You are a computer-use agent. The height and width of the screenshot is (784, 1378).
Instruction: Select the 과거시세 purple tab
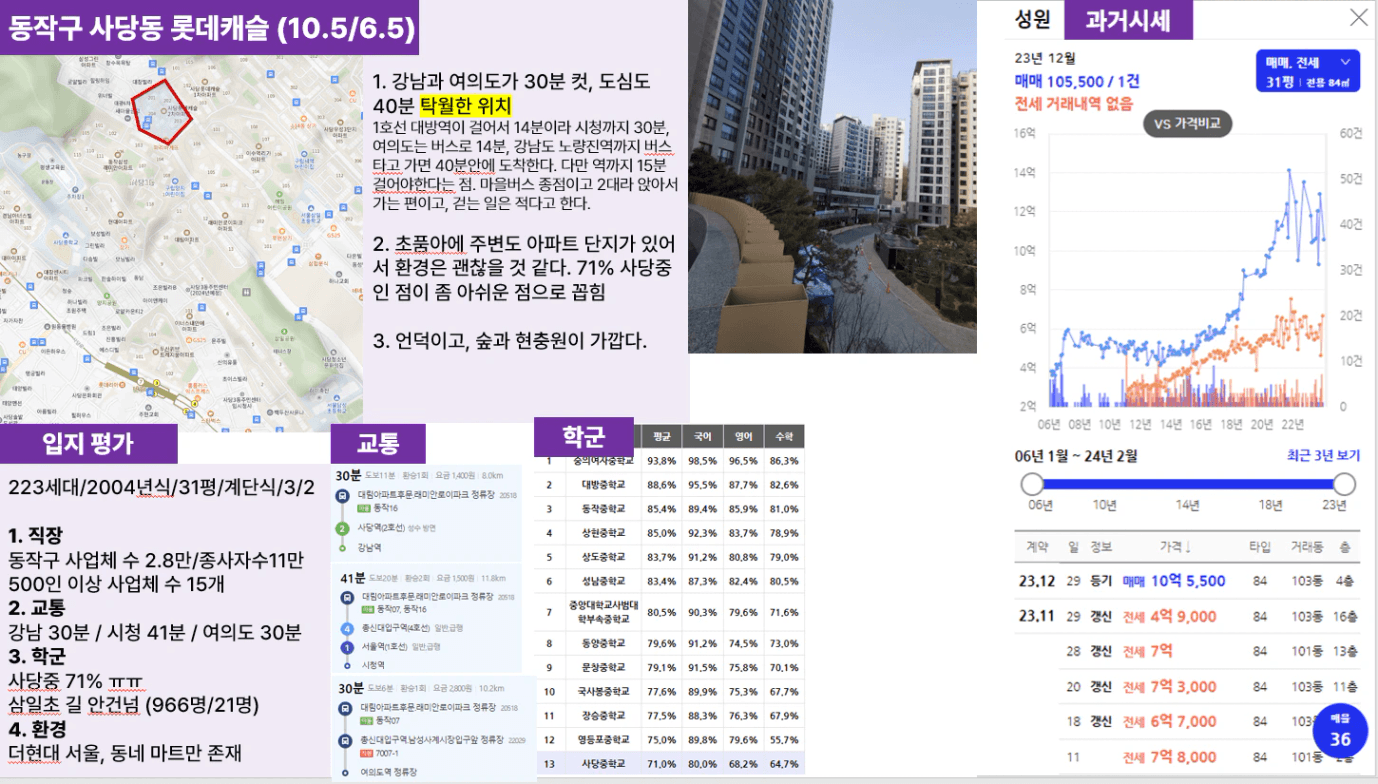tap(1128, 20)
